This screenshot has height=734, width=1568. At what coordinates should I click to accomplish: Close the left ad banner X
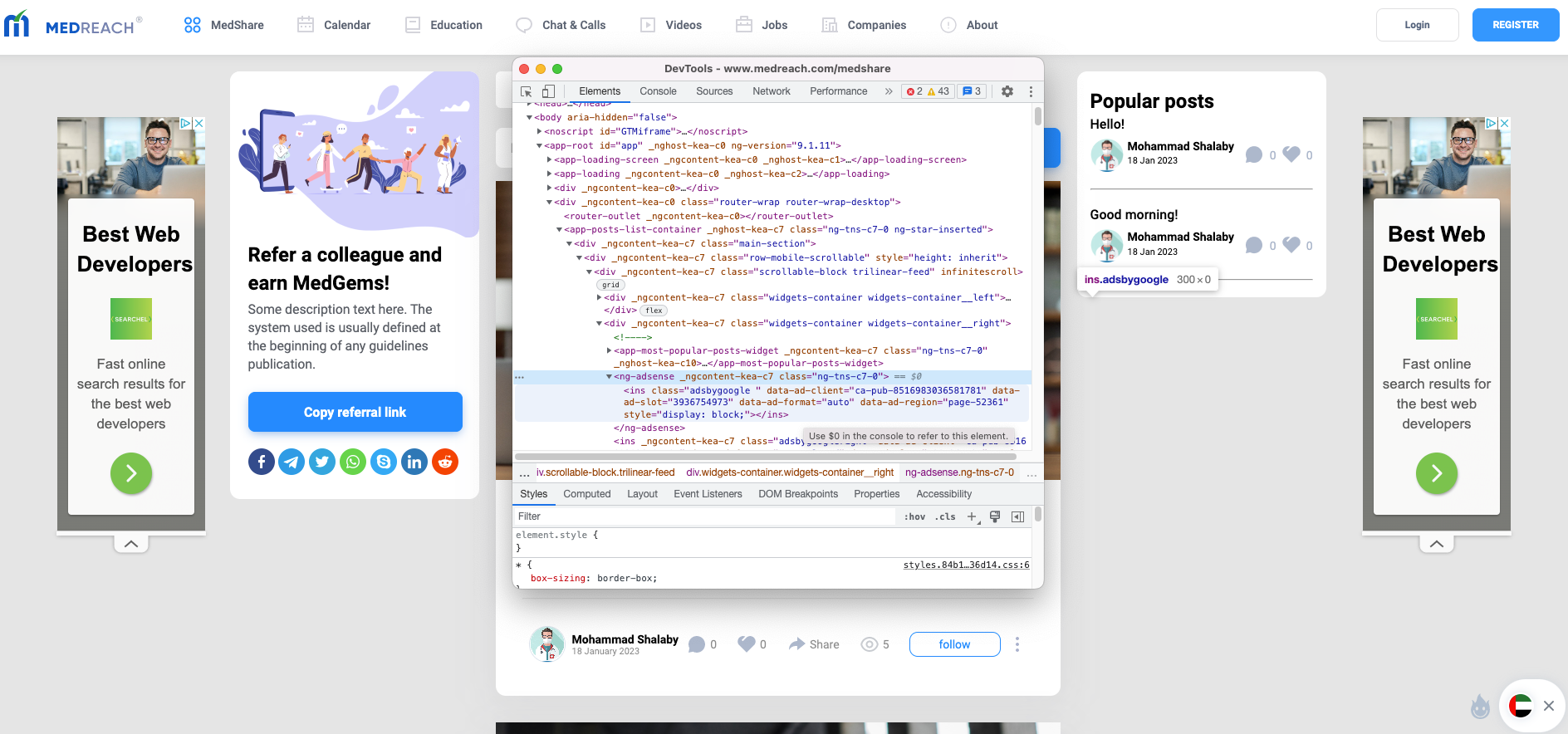point(198,123)
